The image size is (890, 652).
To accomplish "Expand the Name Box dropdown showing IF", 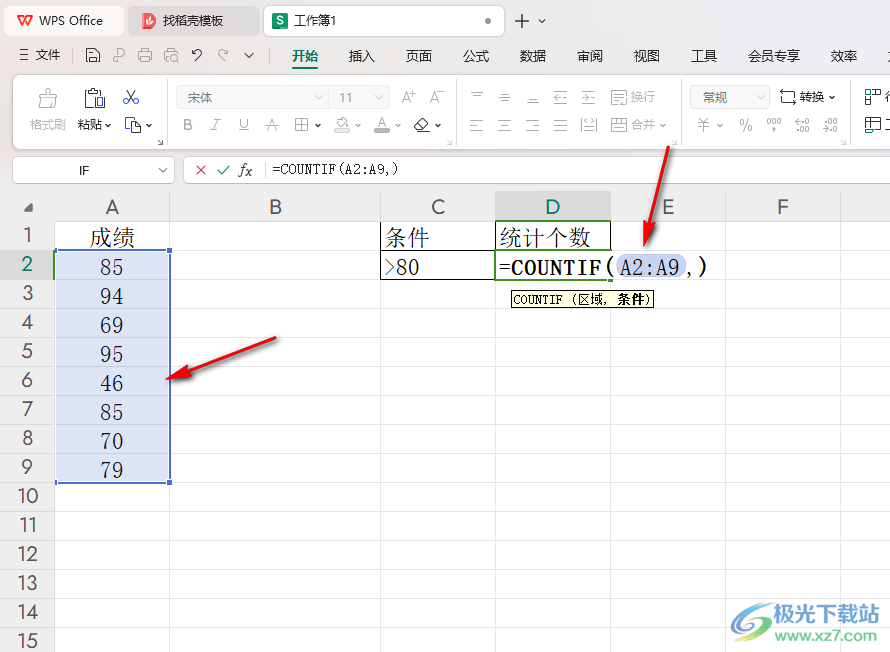I will click(x=163, y=170).
